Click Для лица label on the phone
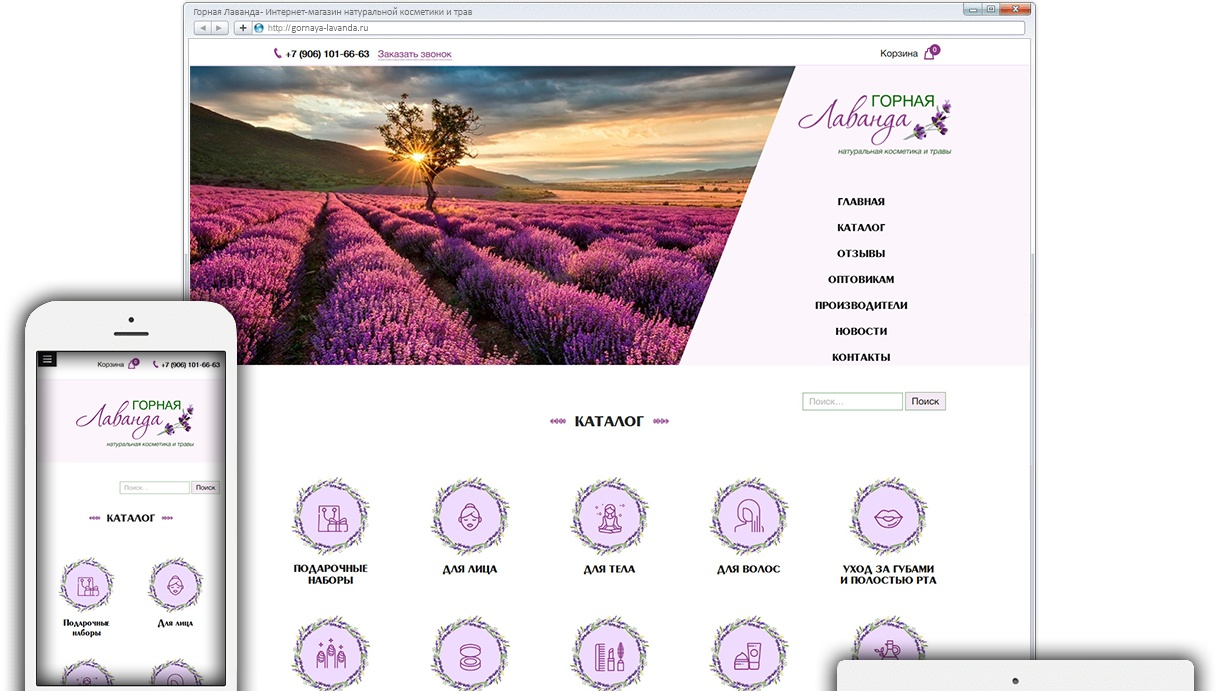 [x=176, y=623]
